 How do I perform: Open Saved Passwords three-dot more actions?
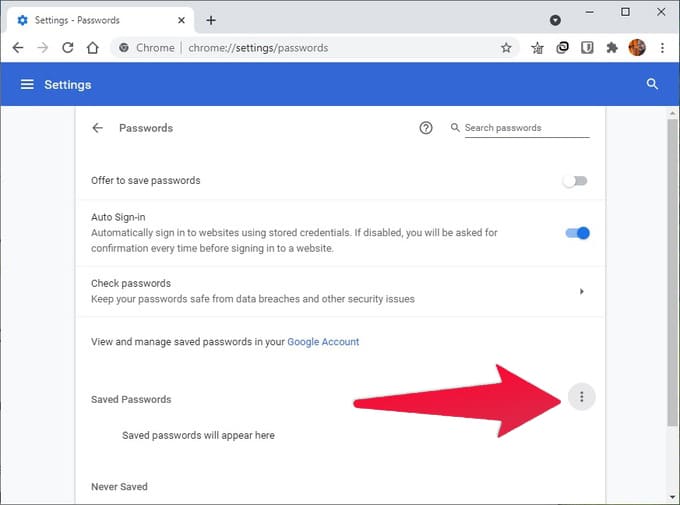[x=582, y=397]
